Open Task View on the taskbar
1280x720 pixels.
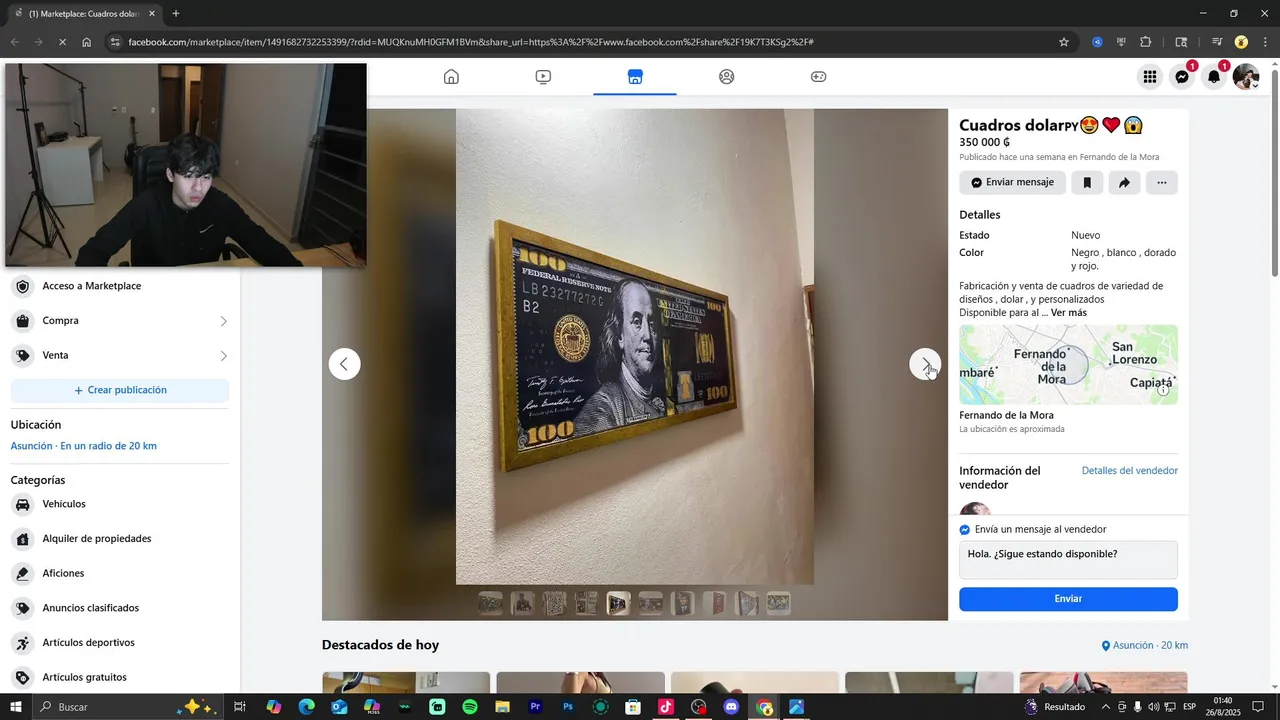click(240, 707)
